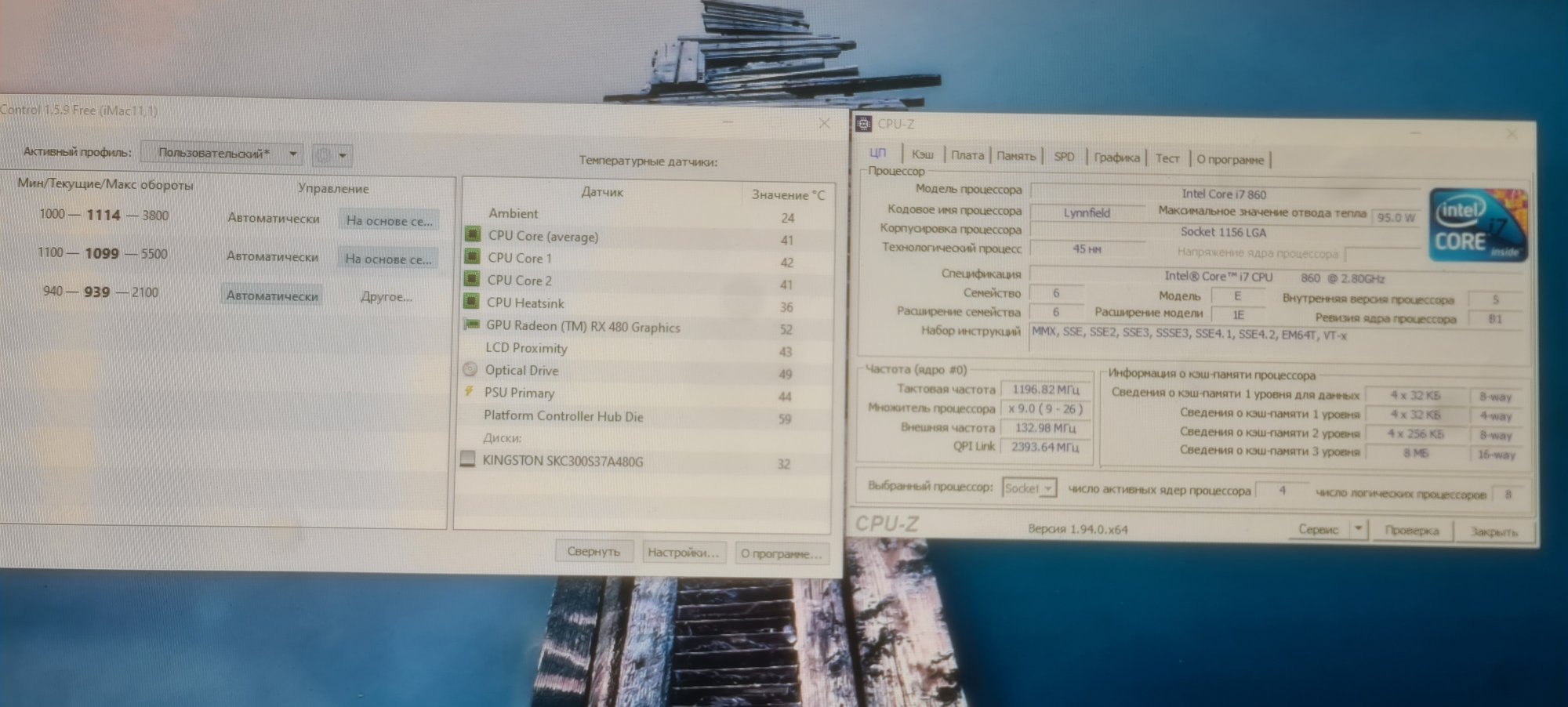Click the "Intel Core i7 860" processor model field
This screenshot has height=707, width=1568.
click(x=1224, y=194)
